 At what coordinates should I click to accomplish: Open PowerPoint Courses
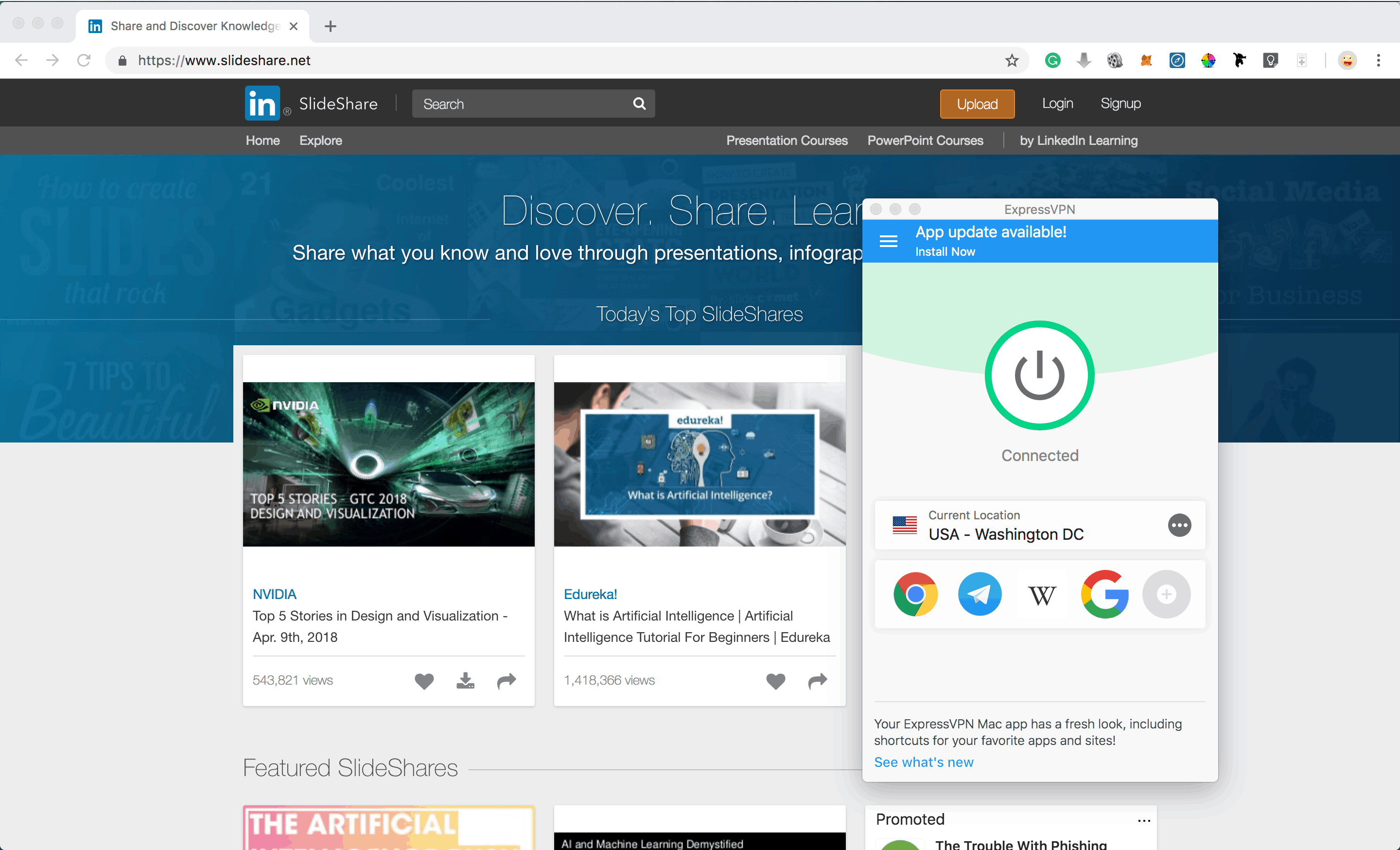(x=925, y=141)
